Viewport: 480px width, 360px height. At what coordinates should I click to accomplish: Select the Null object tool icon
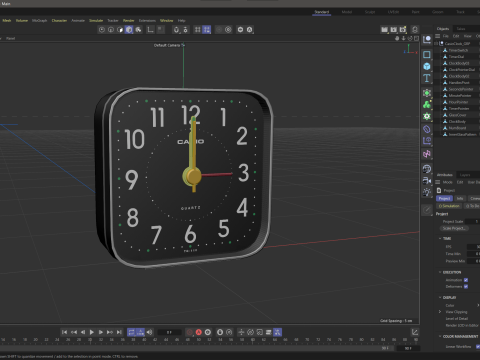(x=427, y=40)
